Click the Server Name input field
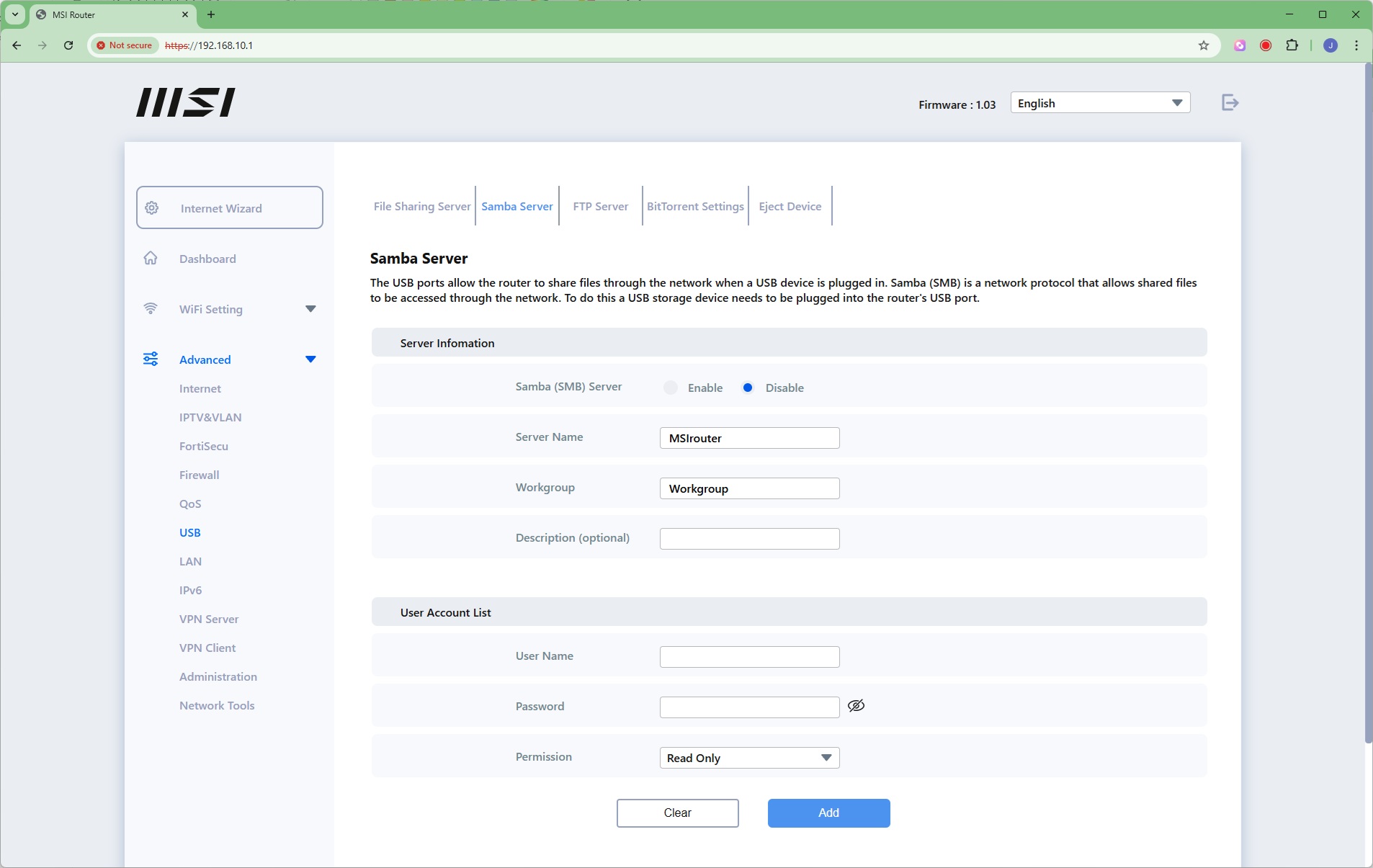Image resolution: width=1373 pixels, height=868 pixels. pyautogui.click(x=749, y=438)
